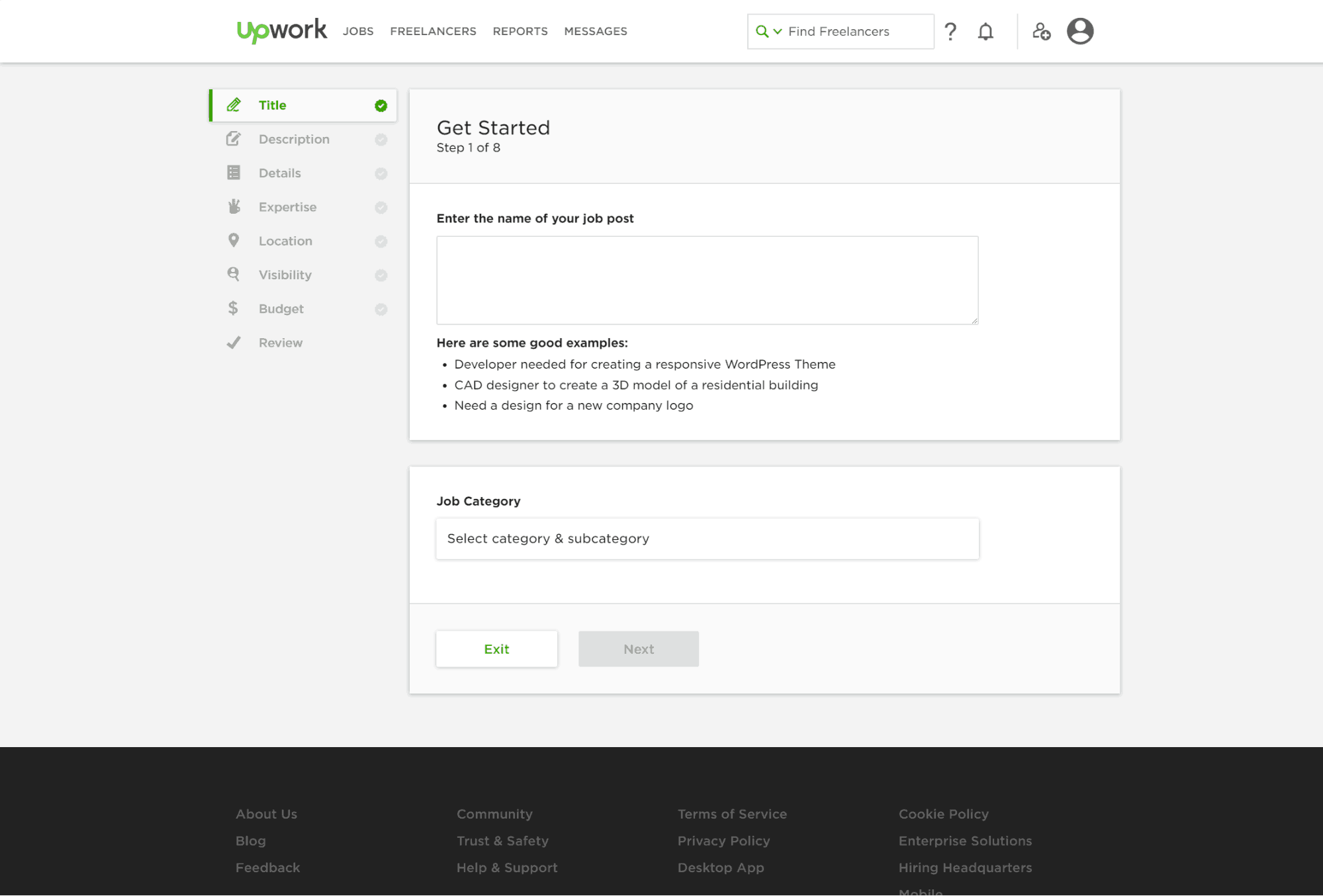Click the Next button

coord(638,648)
